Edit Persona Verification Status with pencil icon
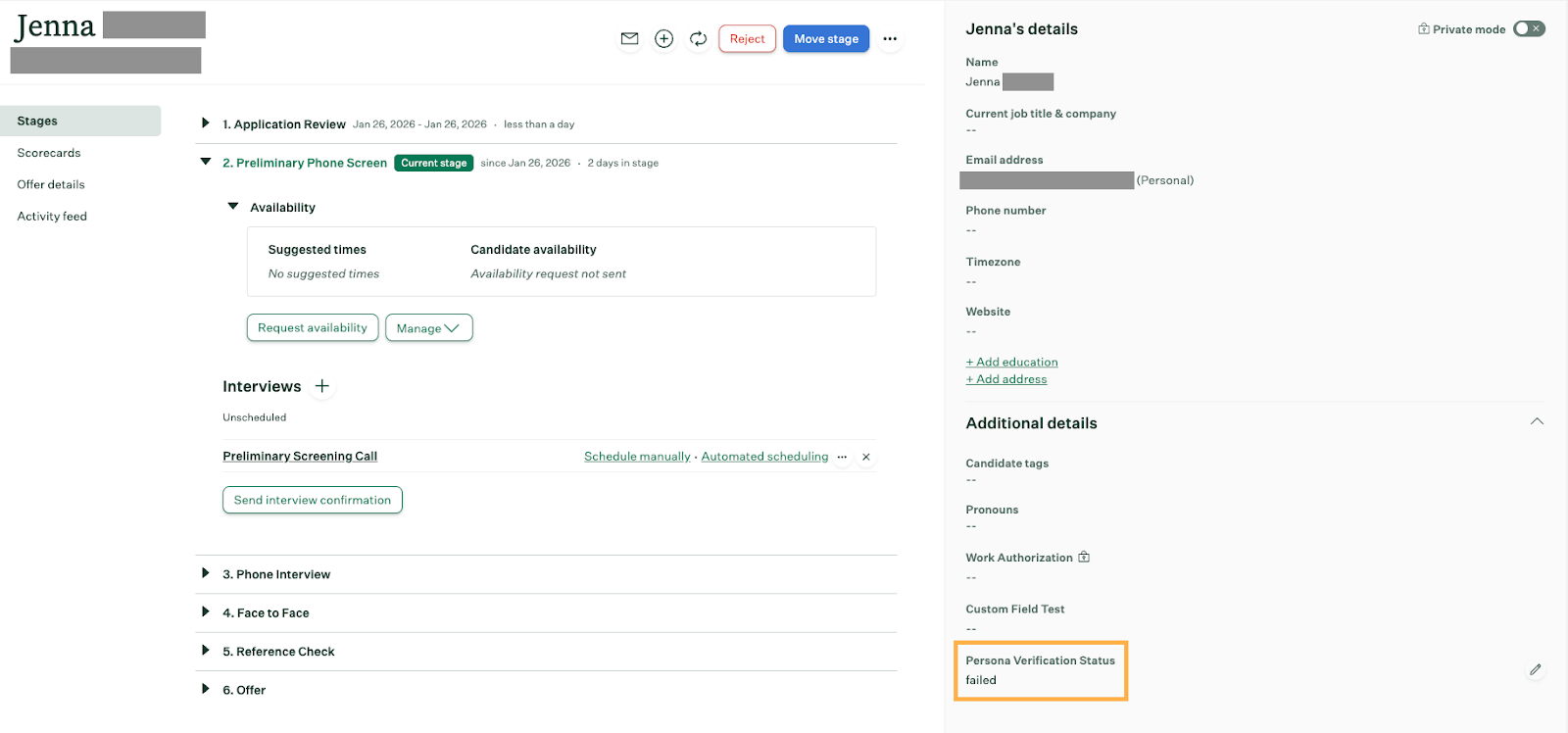1568x733 pixels. pyautogui.click(x=1535, y=670)
